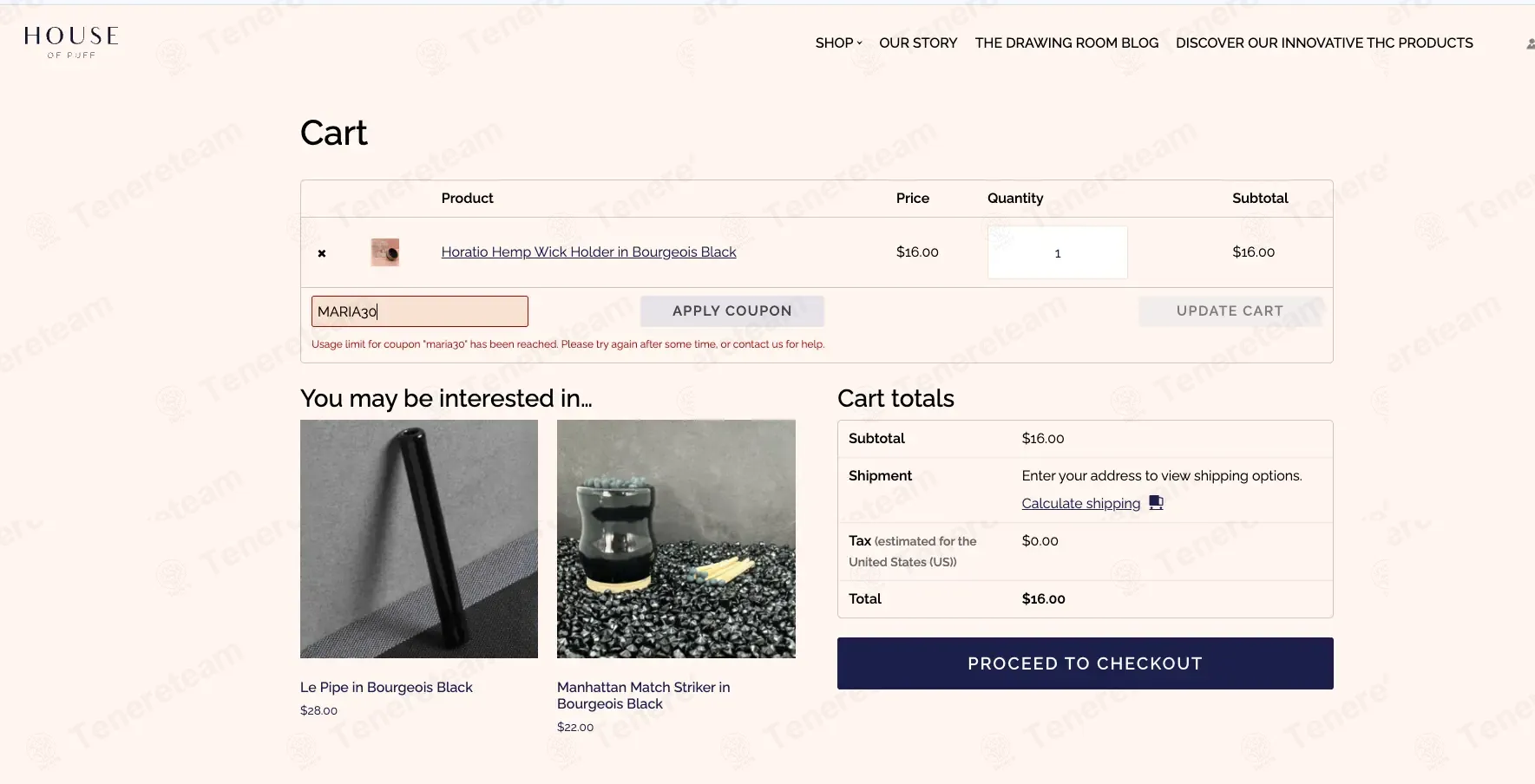
Task: Click the Calculate shipping link
Action: click(x=1080, y=503)
